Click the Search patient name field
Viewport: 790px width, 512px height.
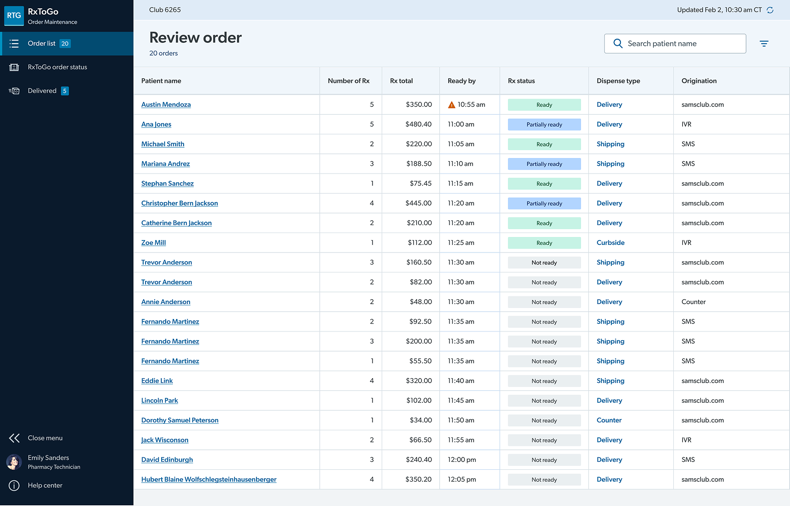click(x=675, y=43)
